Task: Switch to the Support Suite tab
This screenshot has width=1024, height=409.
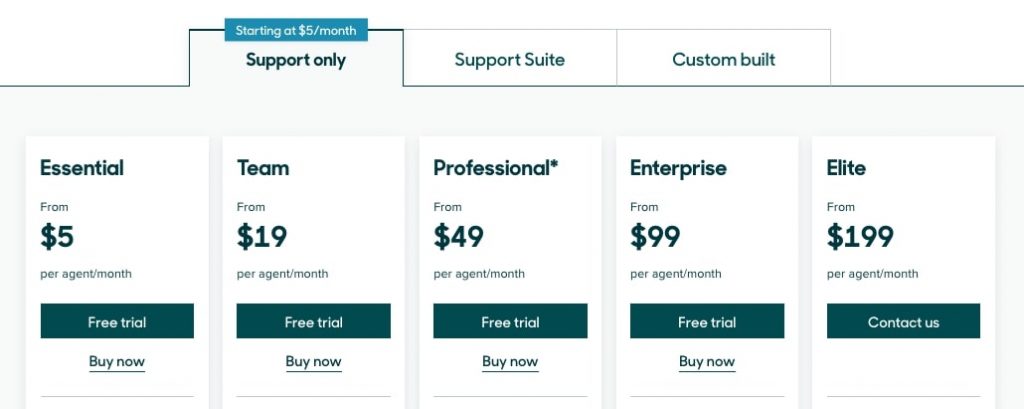Action: tap(509, 59)
